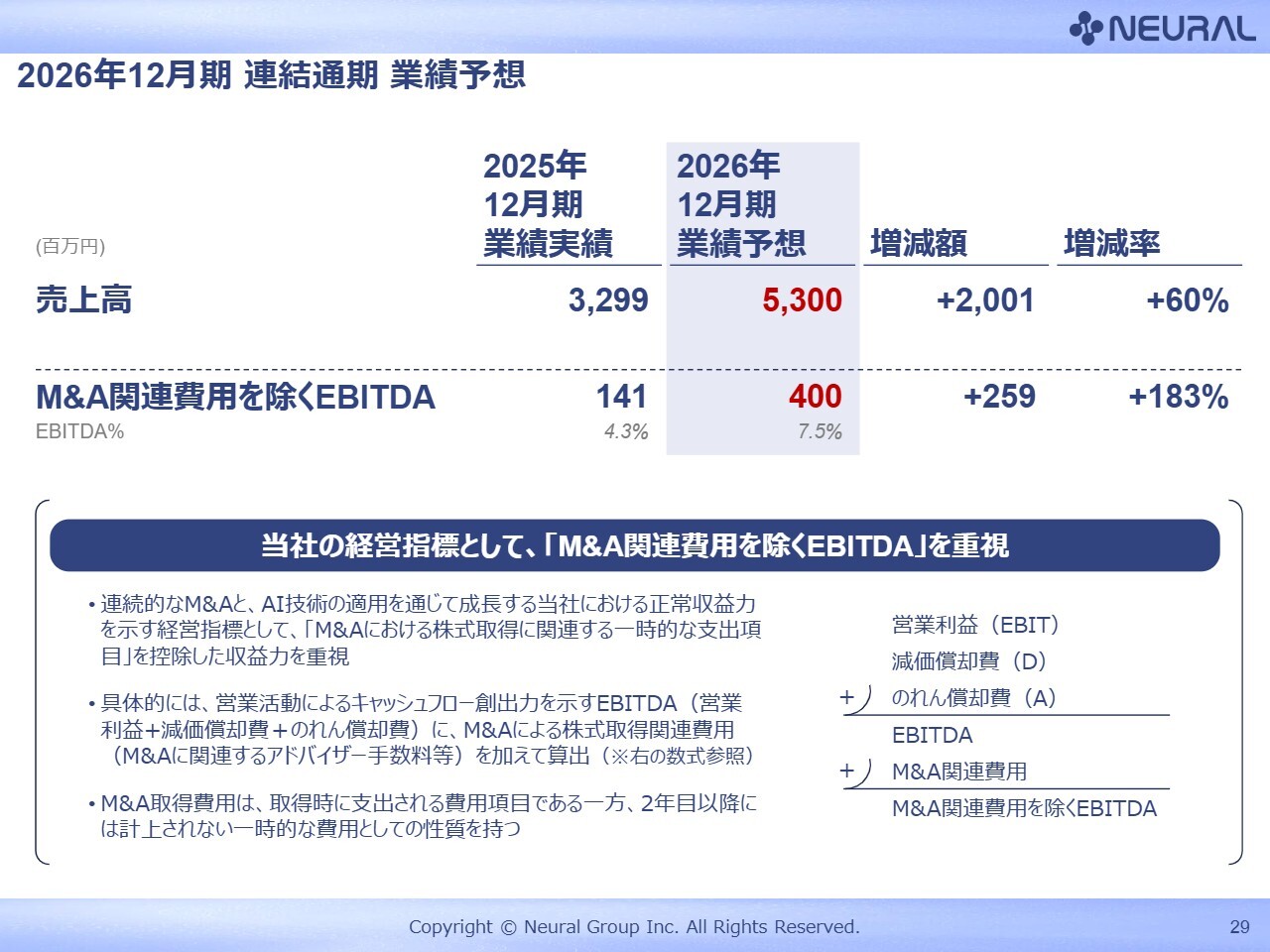This screenshot has height=952, width=1270.
Task: Click the 売上高 row label
Action: pyautogui.click(x=83, y=299)
